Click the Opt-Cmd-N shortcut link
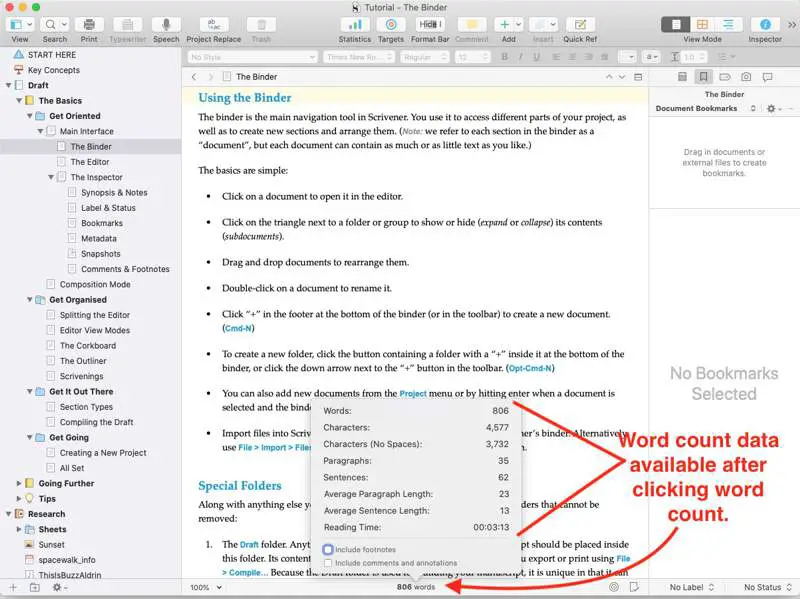Viewport: 800px width, 599px height. coord(530,368)
